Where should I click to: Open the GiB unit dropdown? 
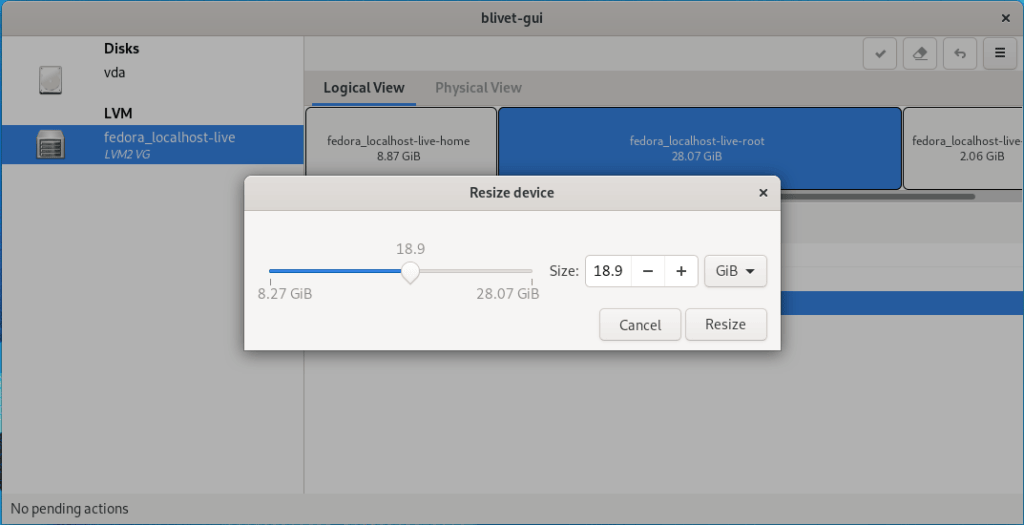(x=735, y=271)
